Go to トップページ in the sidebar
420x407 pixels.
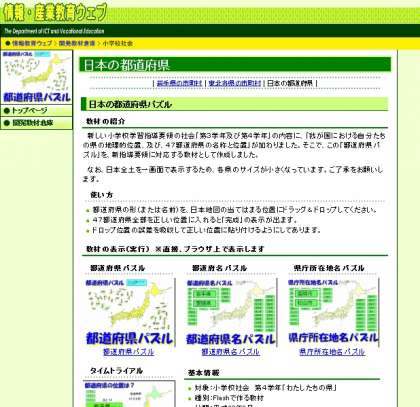coord(36,110)
